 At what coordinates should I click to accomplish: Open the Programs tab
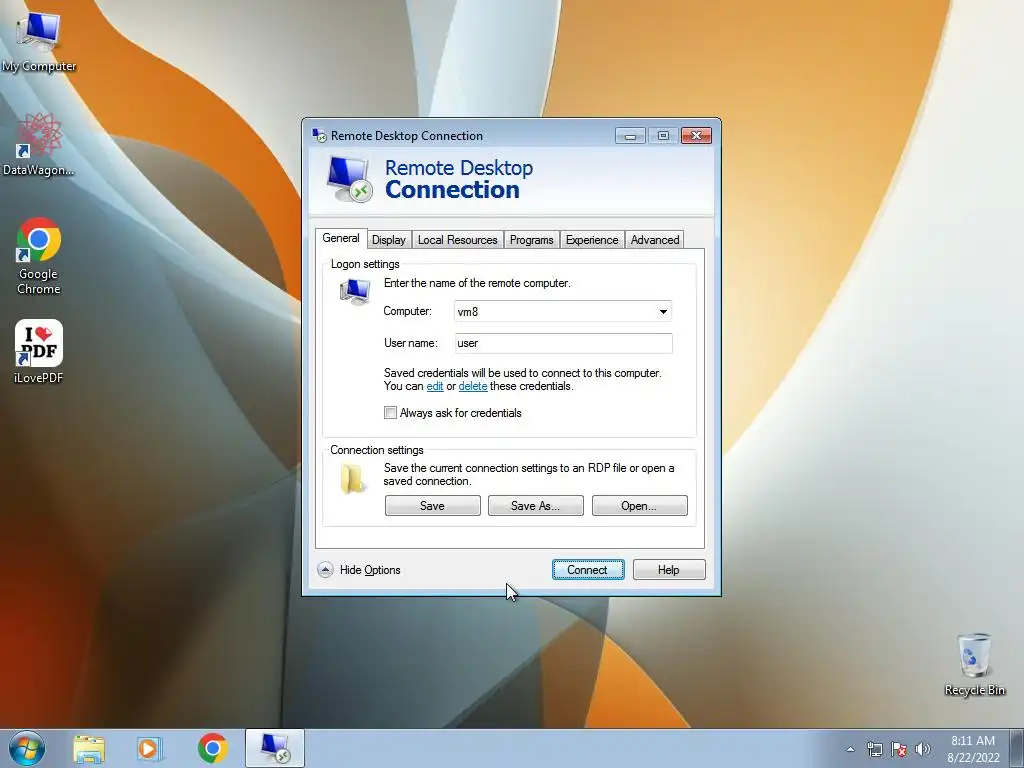[532, 240]
